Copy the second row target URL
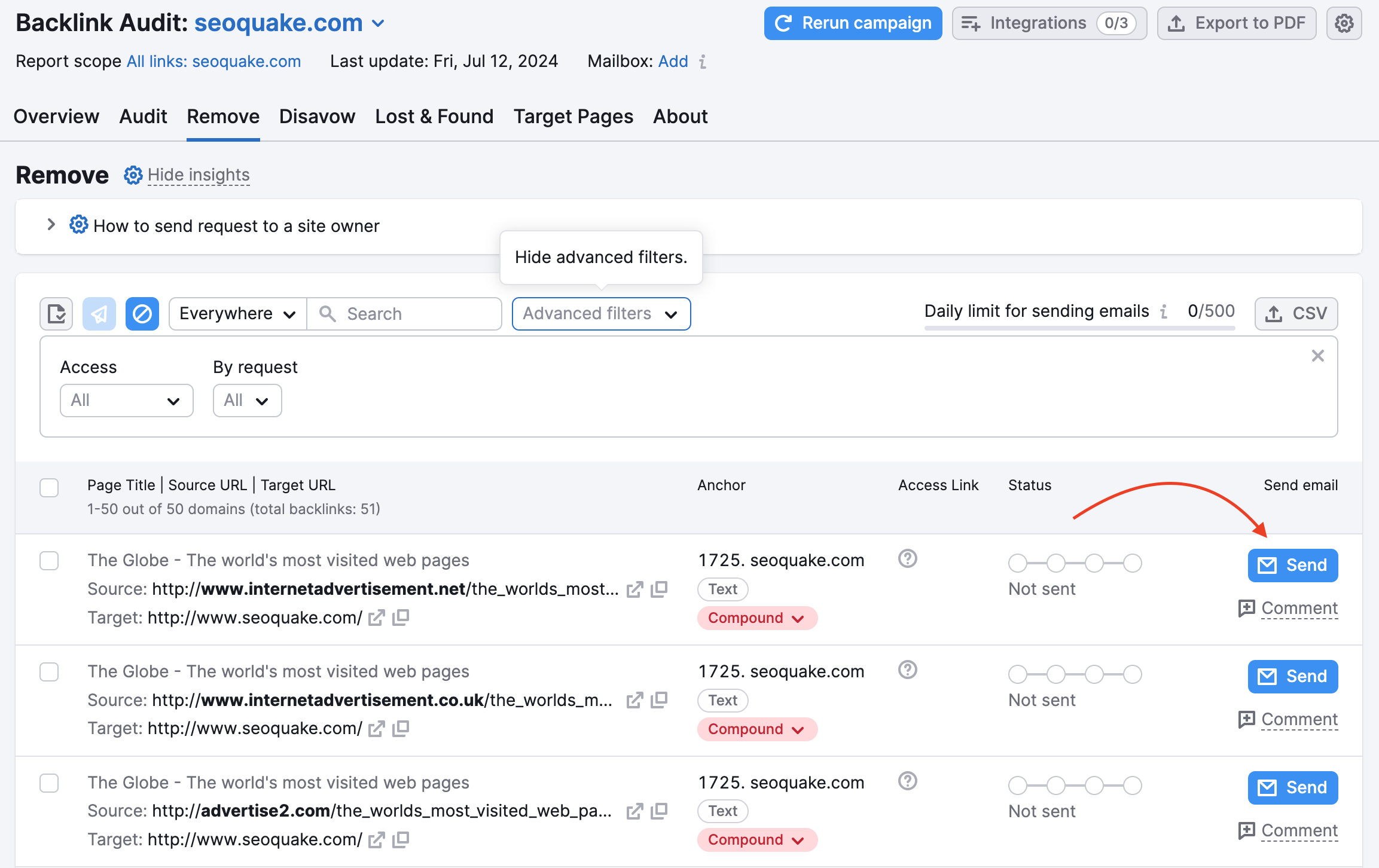1379x868 pixels. [401, 728]
